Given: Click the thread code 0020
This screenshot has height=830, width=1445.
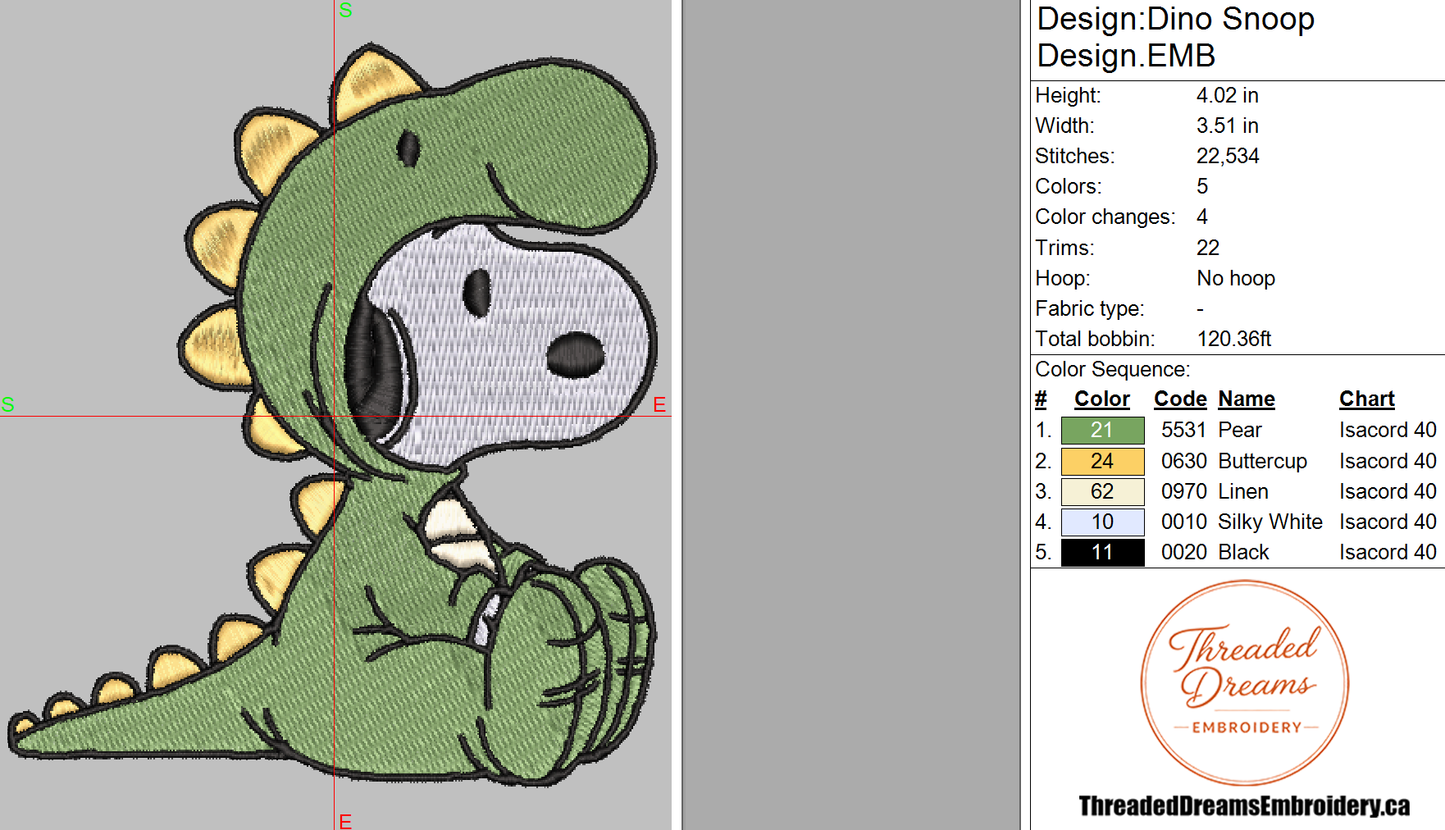Looking at the screenshot, I should click(1184, 552).
